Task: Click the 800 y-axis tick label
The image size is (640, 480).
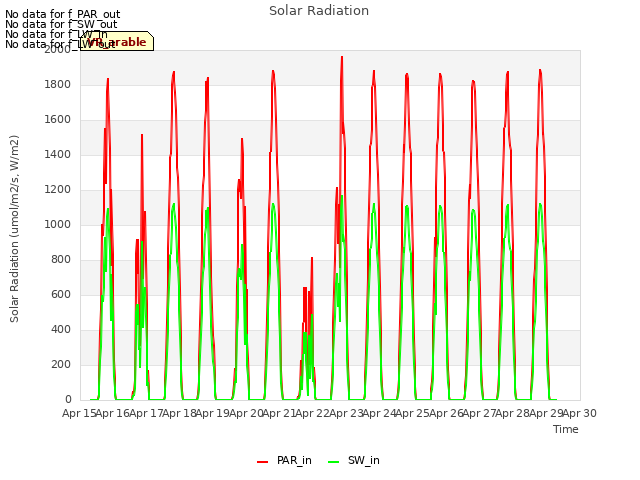Action: tap(61, 260)
